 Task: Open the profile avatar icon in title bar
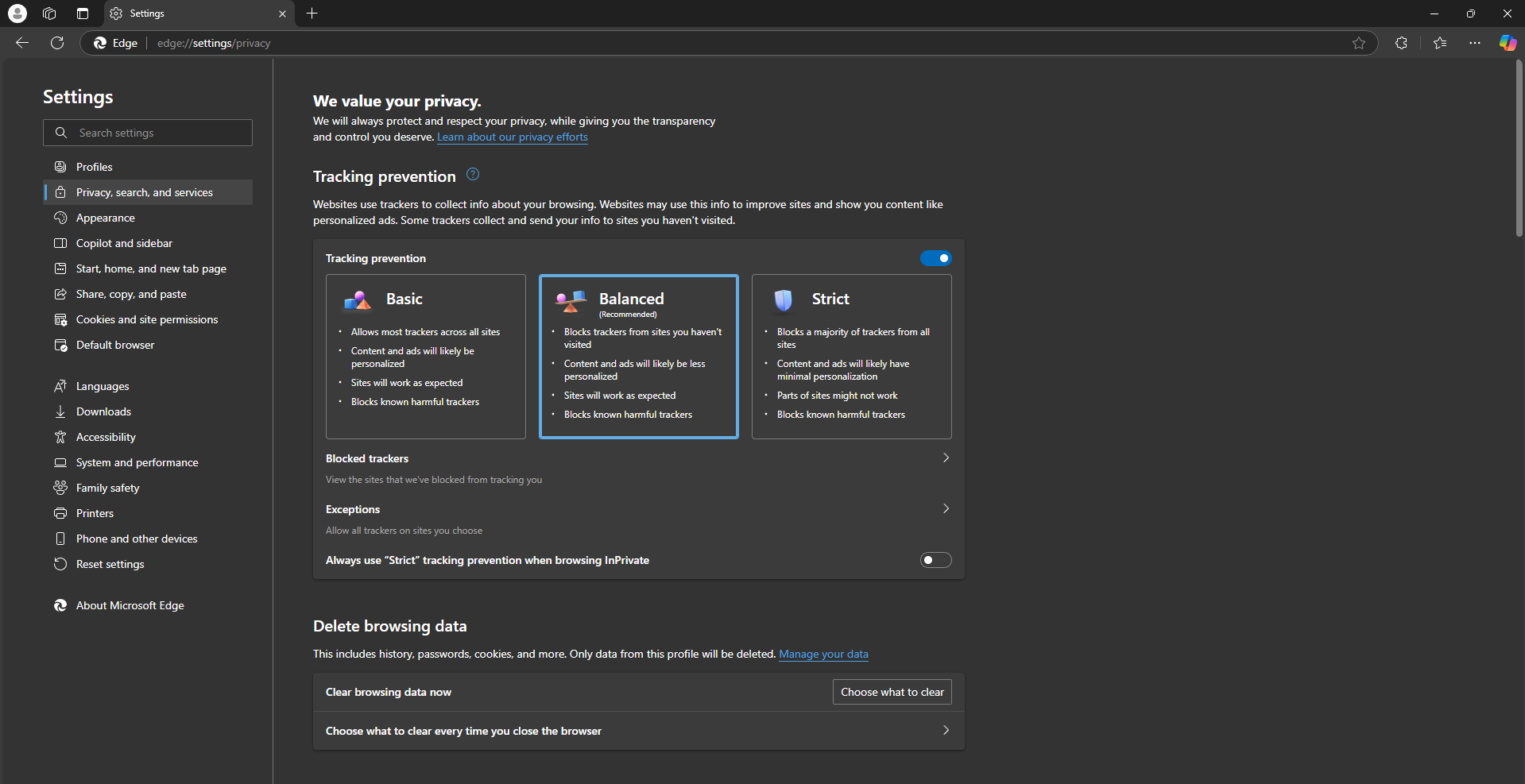click(17, 14)
